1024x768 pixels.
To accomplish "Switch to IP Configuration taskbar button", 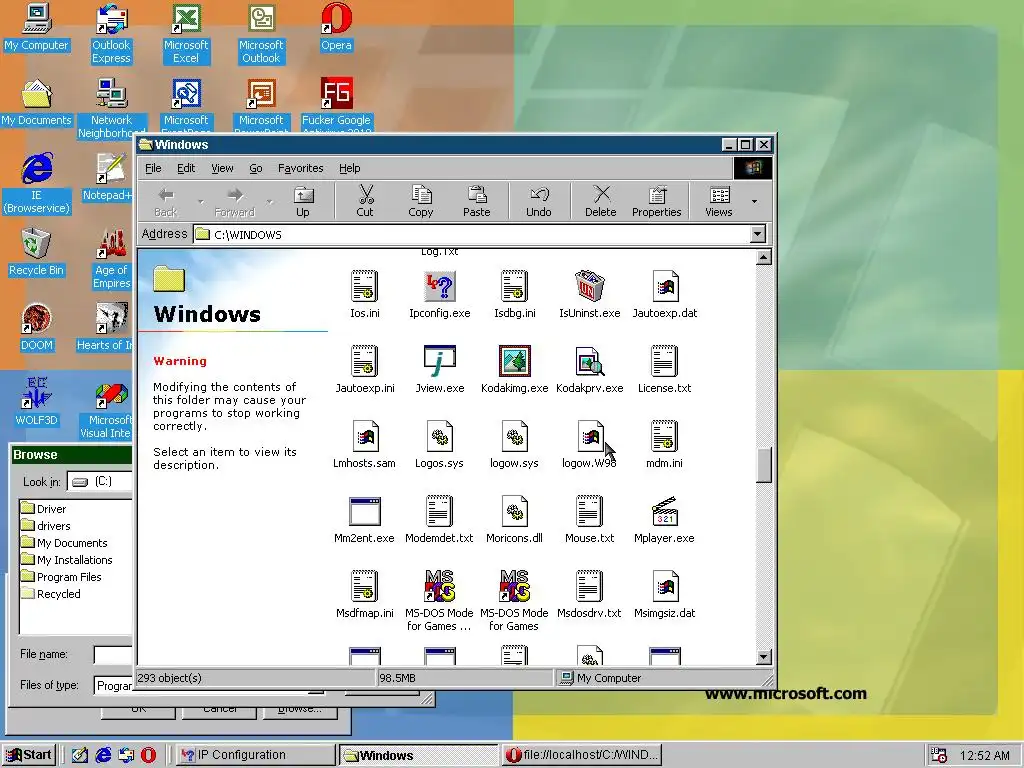I will tap(255, 755).
